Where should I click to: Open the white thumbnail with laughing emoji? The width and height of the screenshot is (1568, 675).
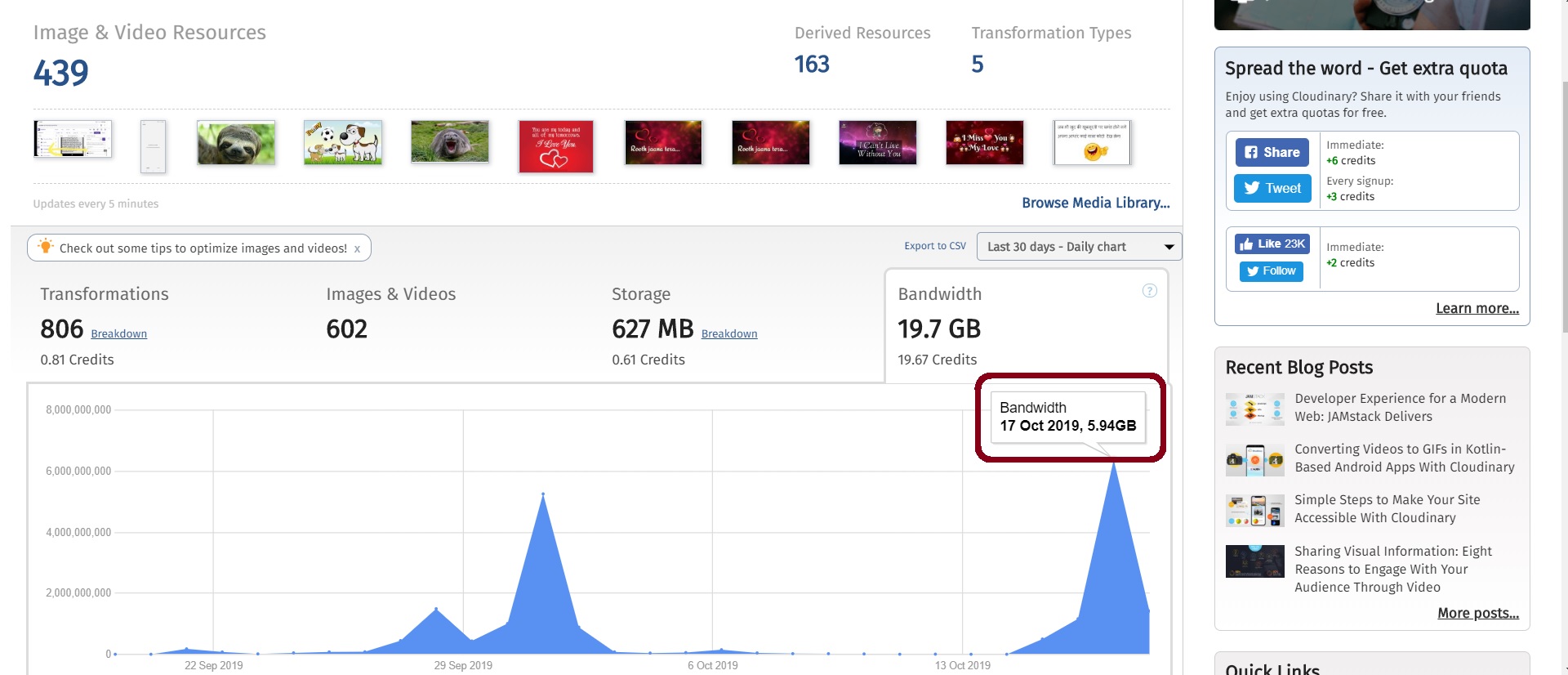click(x=1092, y=143)
